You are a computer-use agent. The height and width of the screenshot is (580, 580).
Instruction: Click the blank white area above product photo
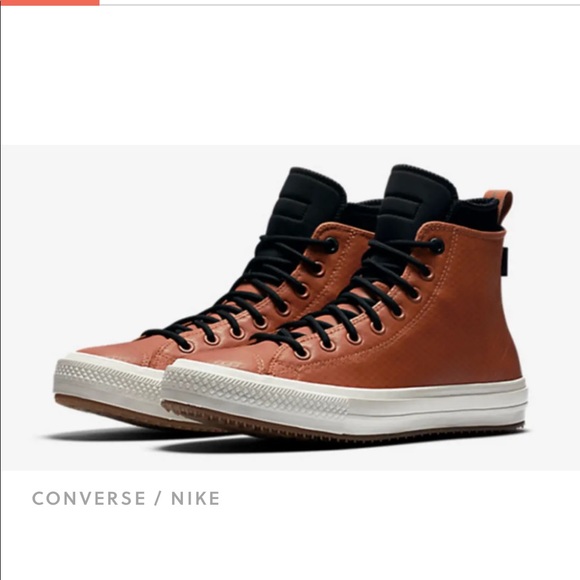pos(290,74)
